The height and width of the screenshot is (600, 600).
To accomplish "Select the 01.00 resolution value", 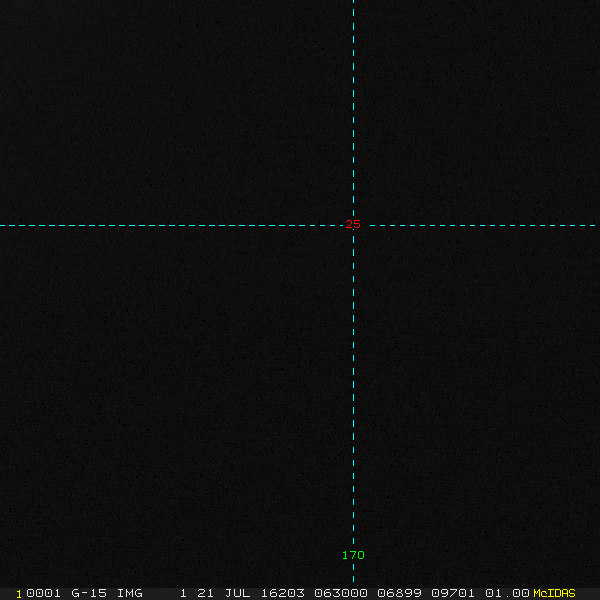I will click(x=507, y=593).
